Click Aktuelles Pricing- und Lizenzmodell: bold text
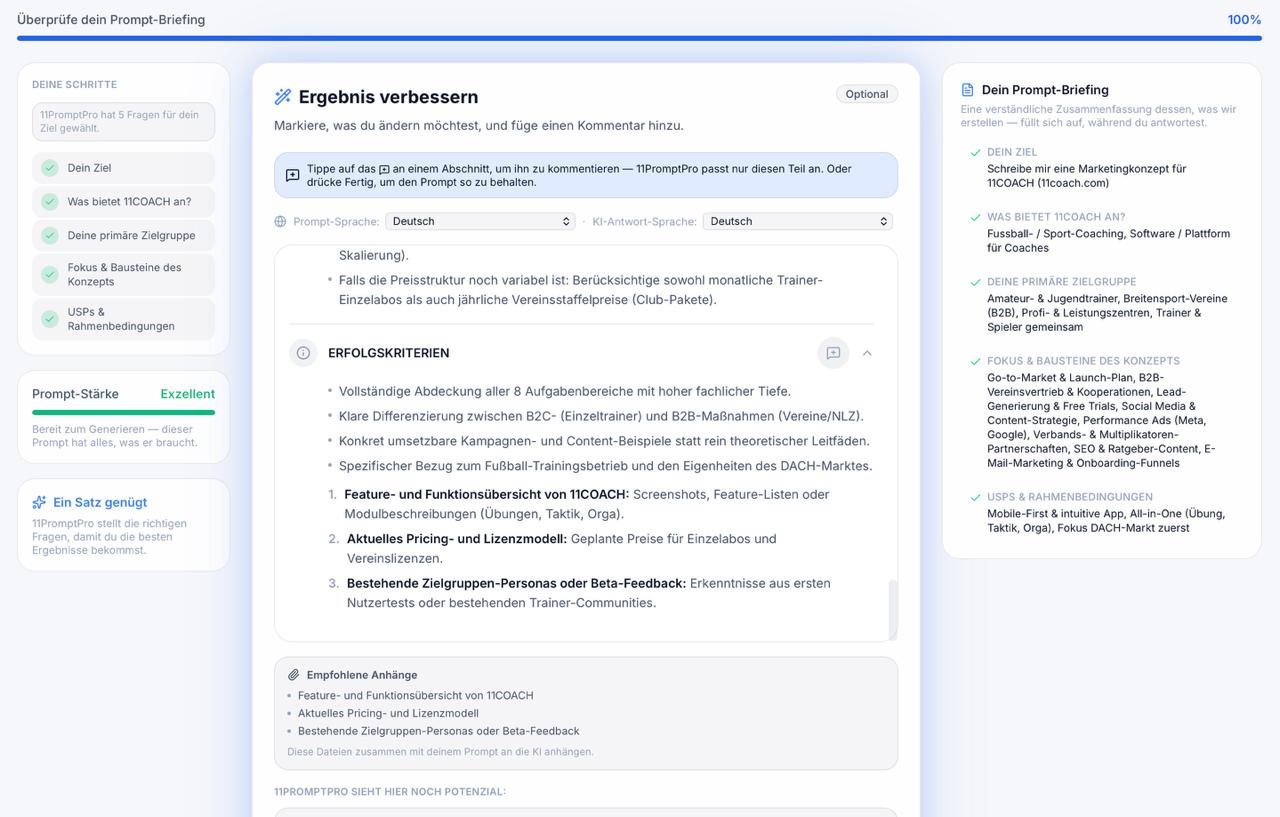Image resolution: width=1280 pixels, height=817 pixels. point(457,539)
